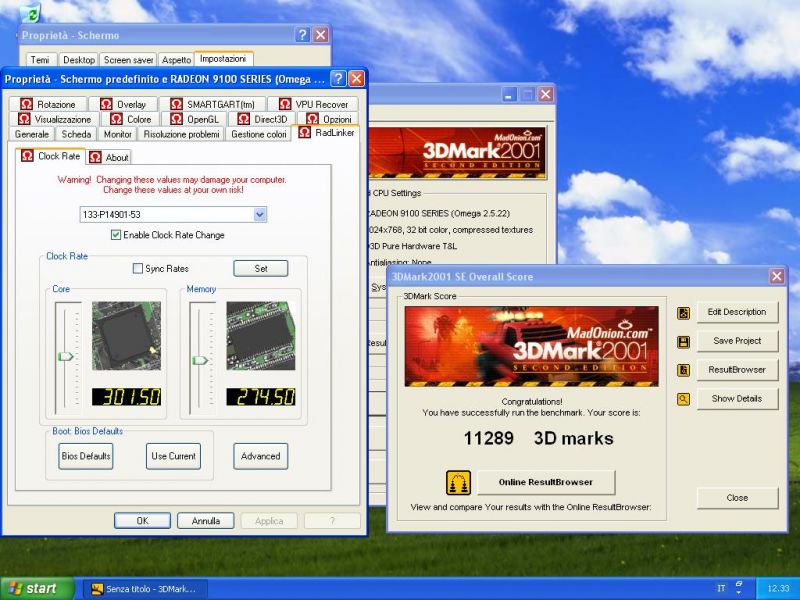This screenshot has width=800, height=600.
Task: Tick the Sync Rates checkbox
Action: point(138,269)
